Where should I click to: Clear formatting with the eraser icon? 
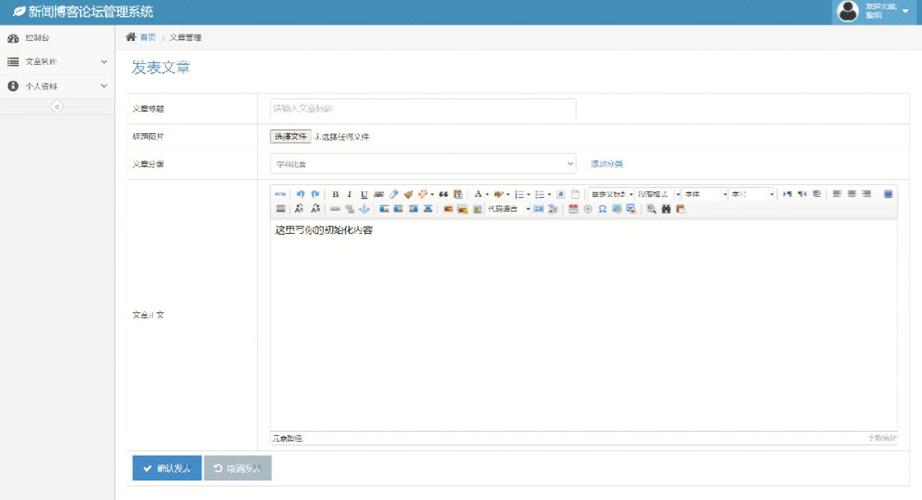click(393, 194)
